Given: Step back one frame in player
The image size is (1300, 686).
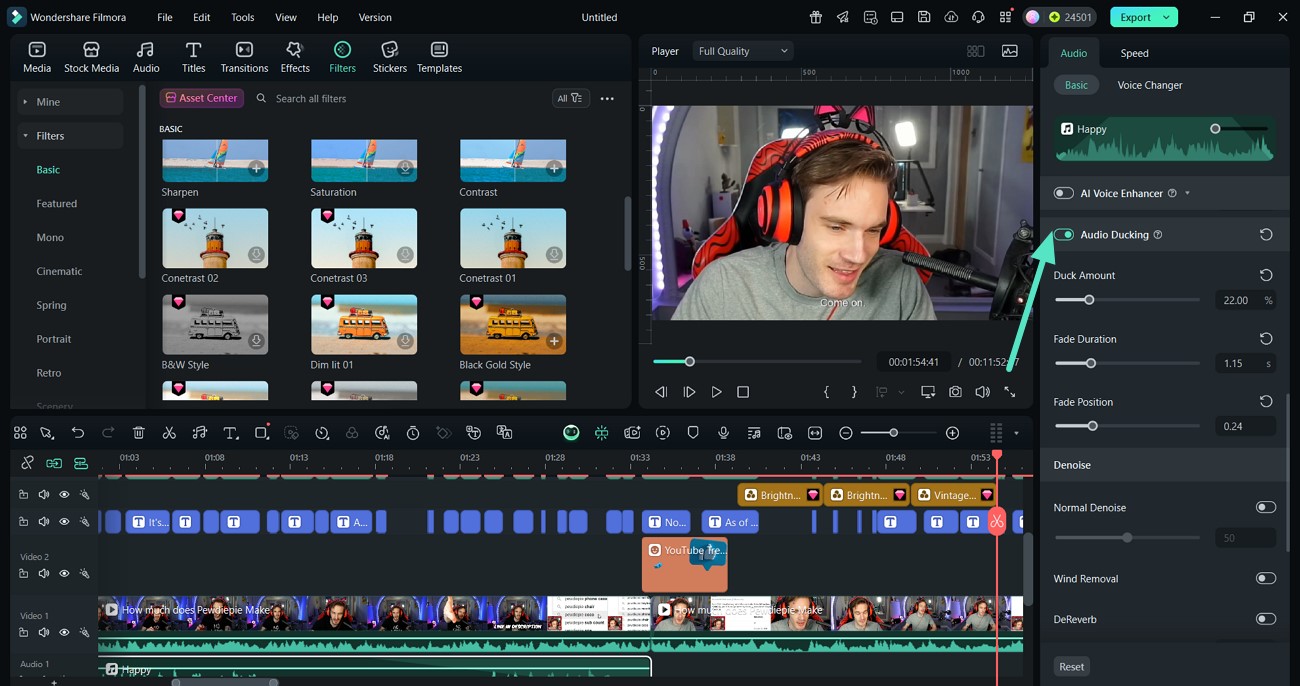Looking at the screenshot, I should point(661,392).
